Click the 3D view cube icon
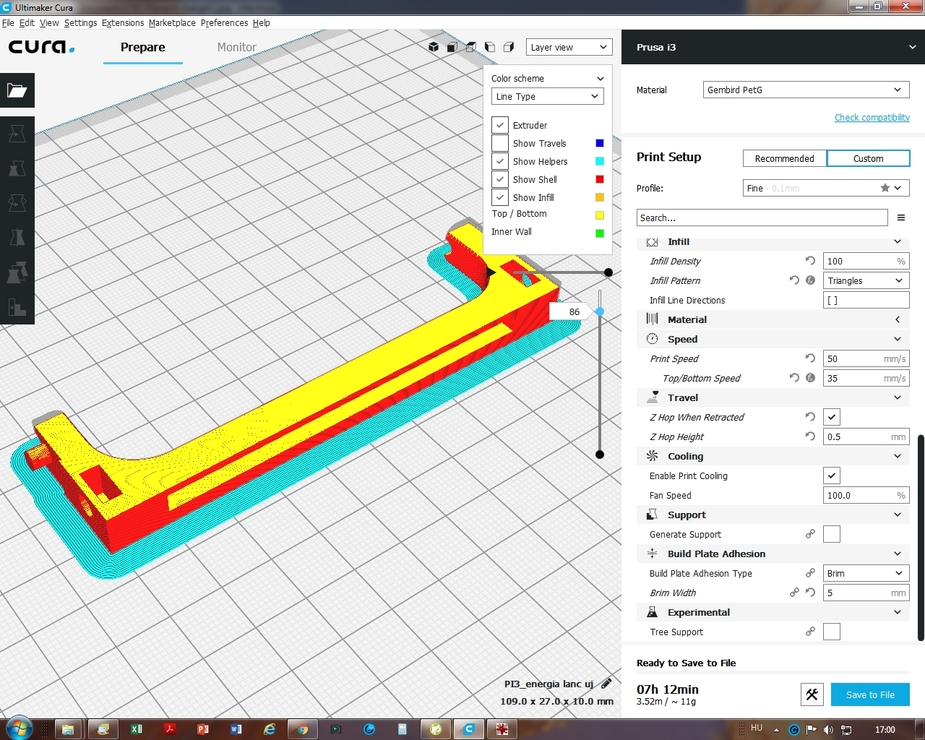The image size is (925, 740). (433, 47)
